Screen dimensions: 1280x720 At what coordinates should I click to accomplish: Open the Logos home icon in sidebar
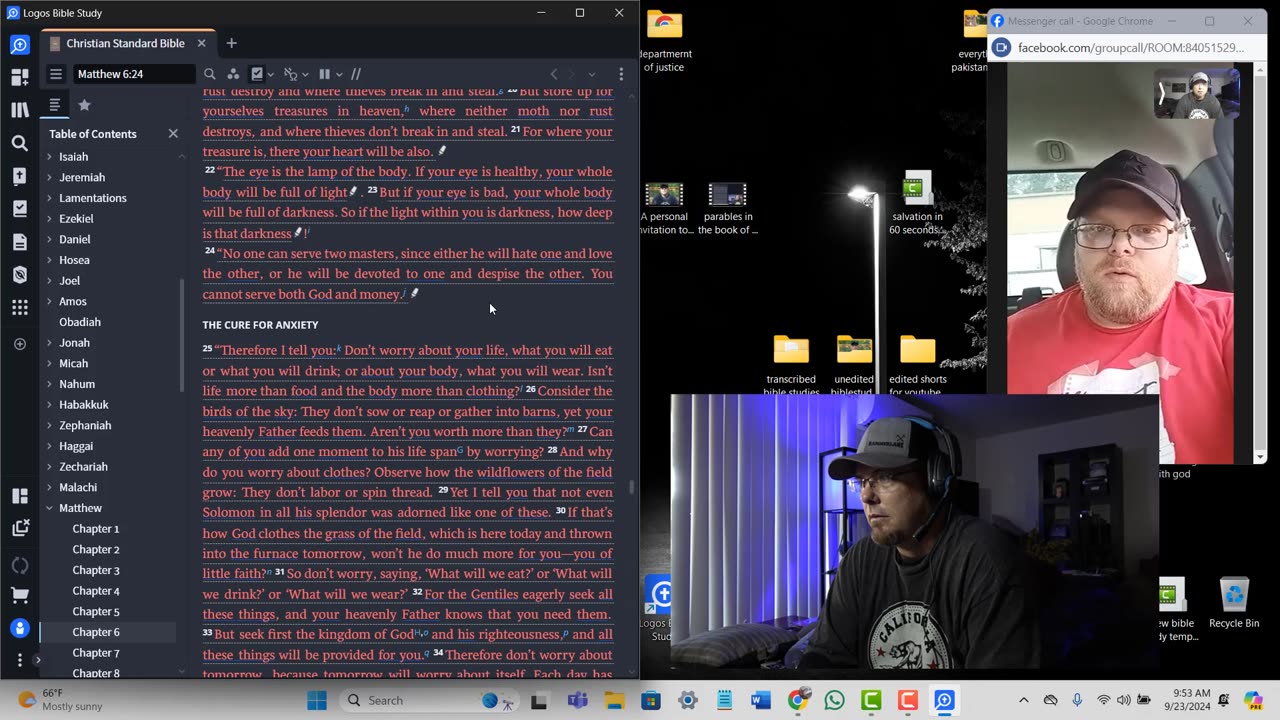[20, 45]
